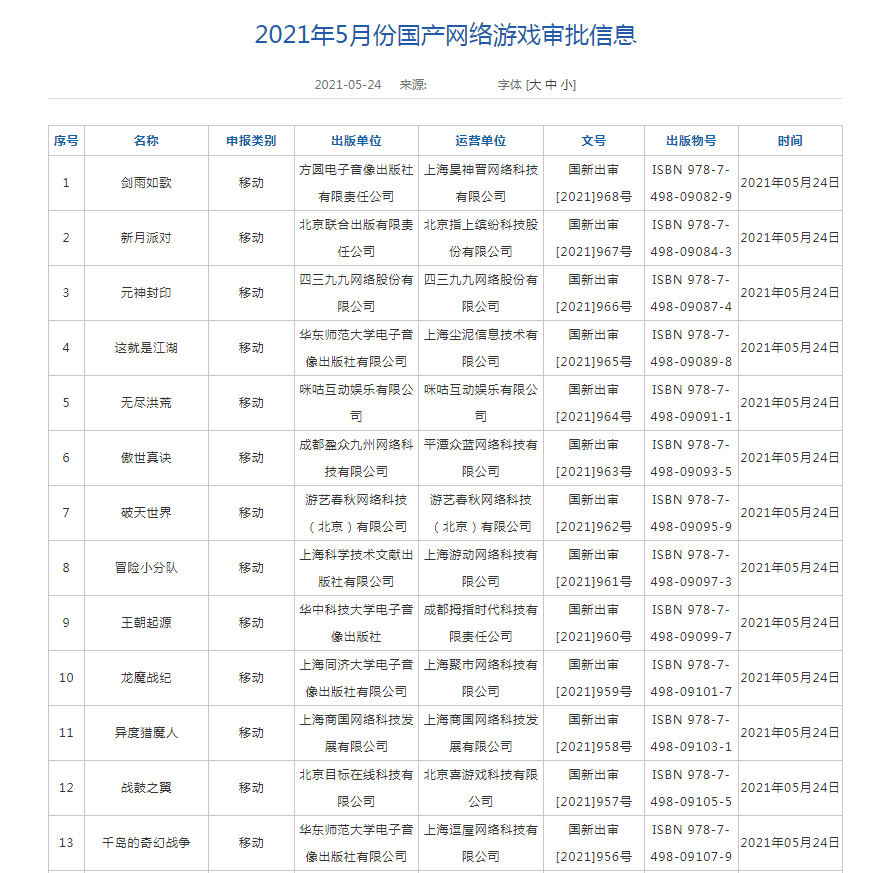The image size is (890, 873).
Task: Click the 申报类别 column header
Action: tap(251, 141)
